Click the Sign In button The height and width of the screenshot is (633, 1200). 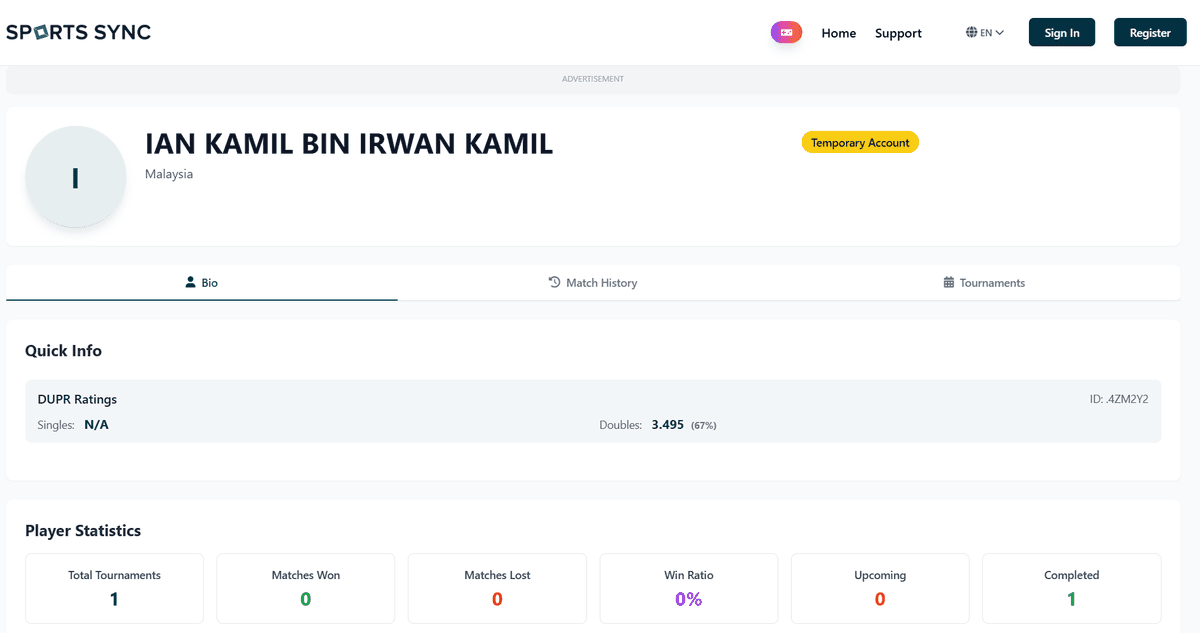(1061, 31)
